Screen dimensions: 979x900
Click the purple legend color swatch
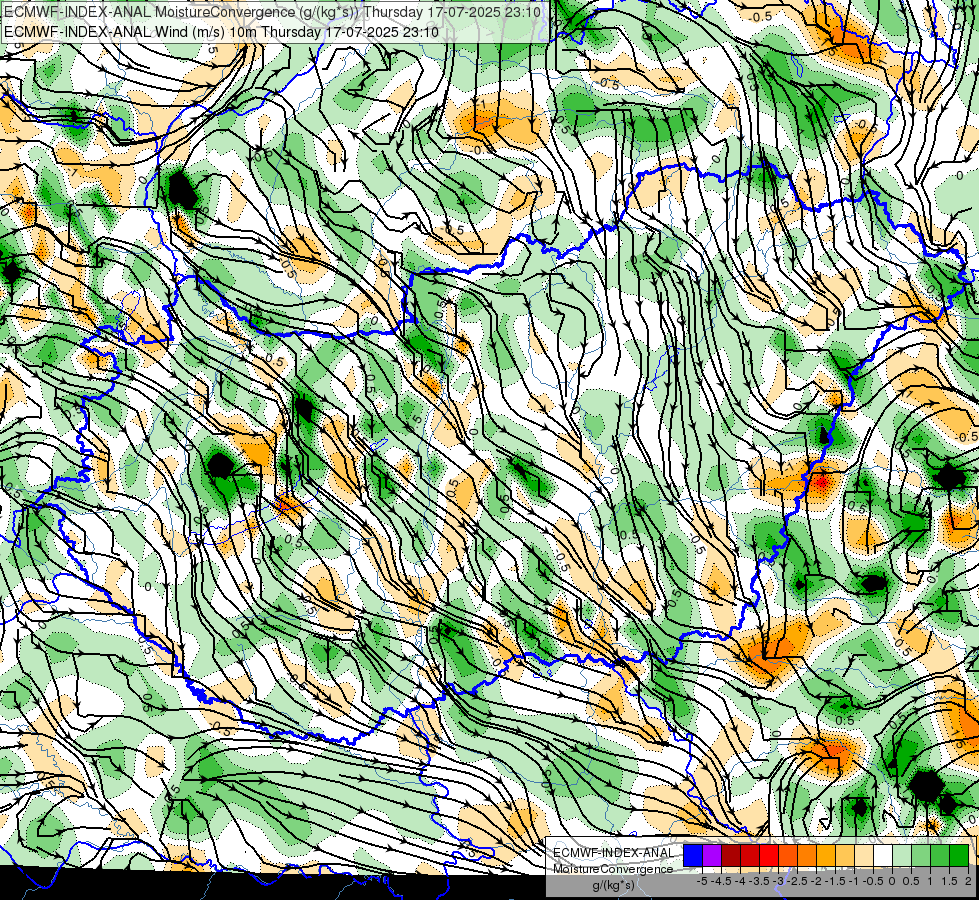point(712,856)
